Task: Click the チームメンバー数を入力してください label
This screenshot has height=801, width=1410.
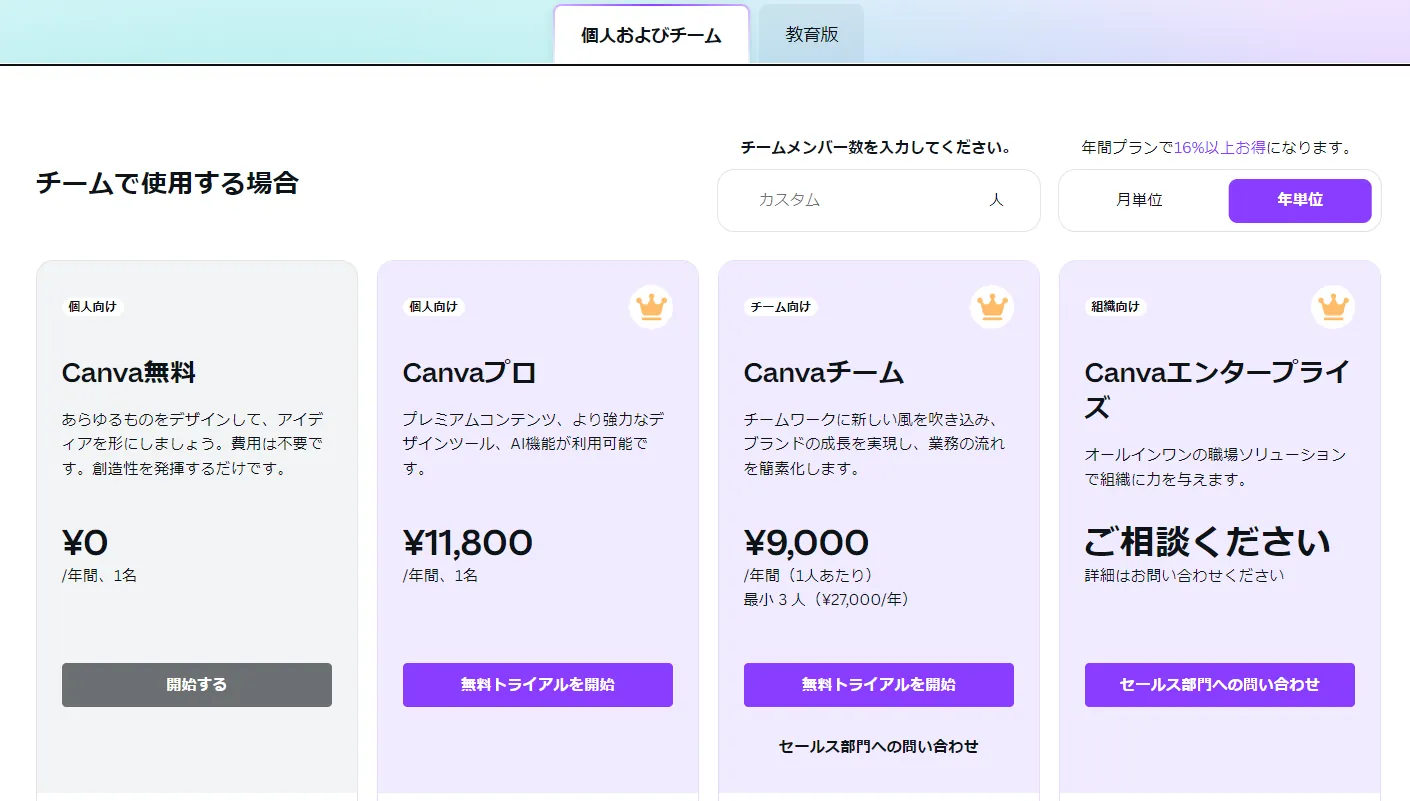Action: 875,148
